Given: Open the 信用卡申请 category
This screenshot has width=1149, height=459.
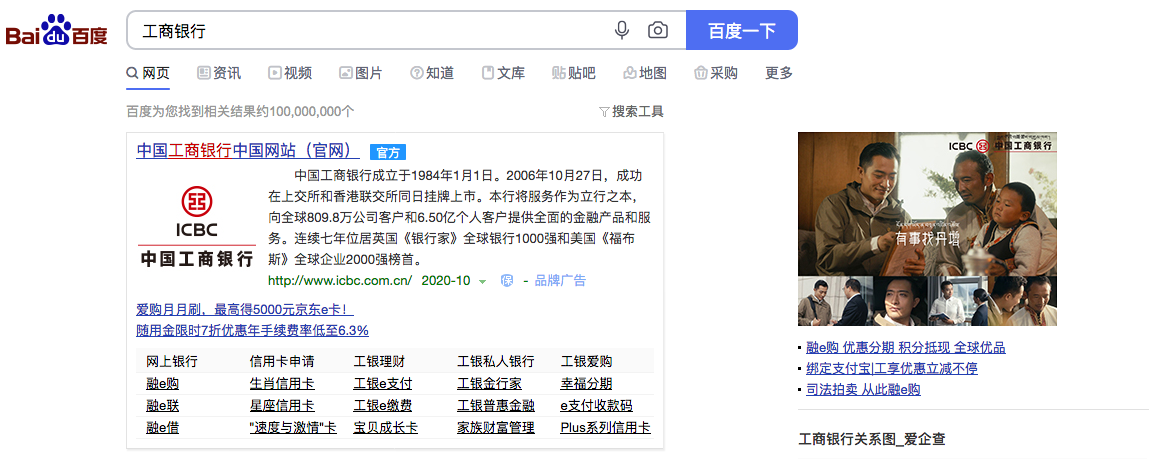Looking at the screenshot, I should click(x=282, y=361).
